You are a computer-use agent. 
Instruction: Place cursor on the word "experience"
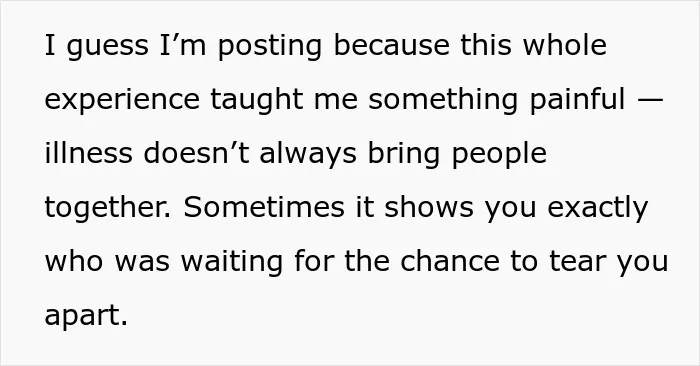click(x=122, y=100)
